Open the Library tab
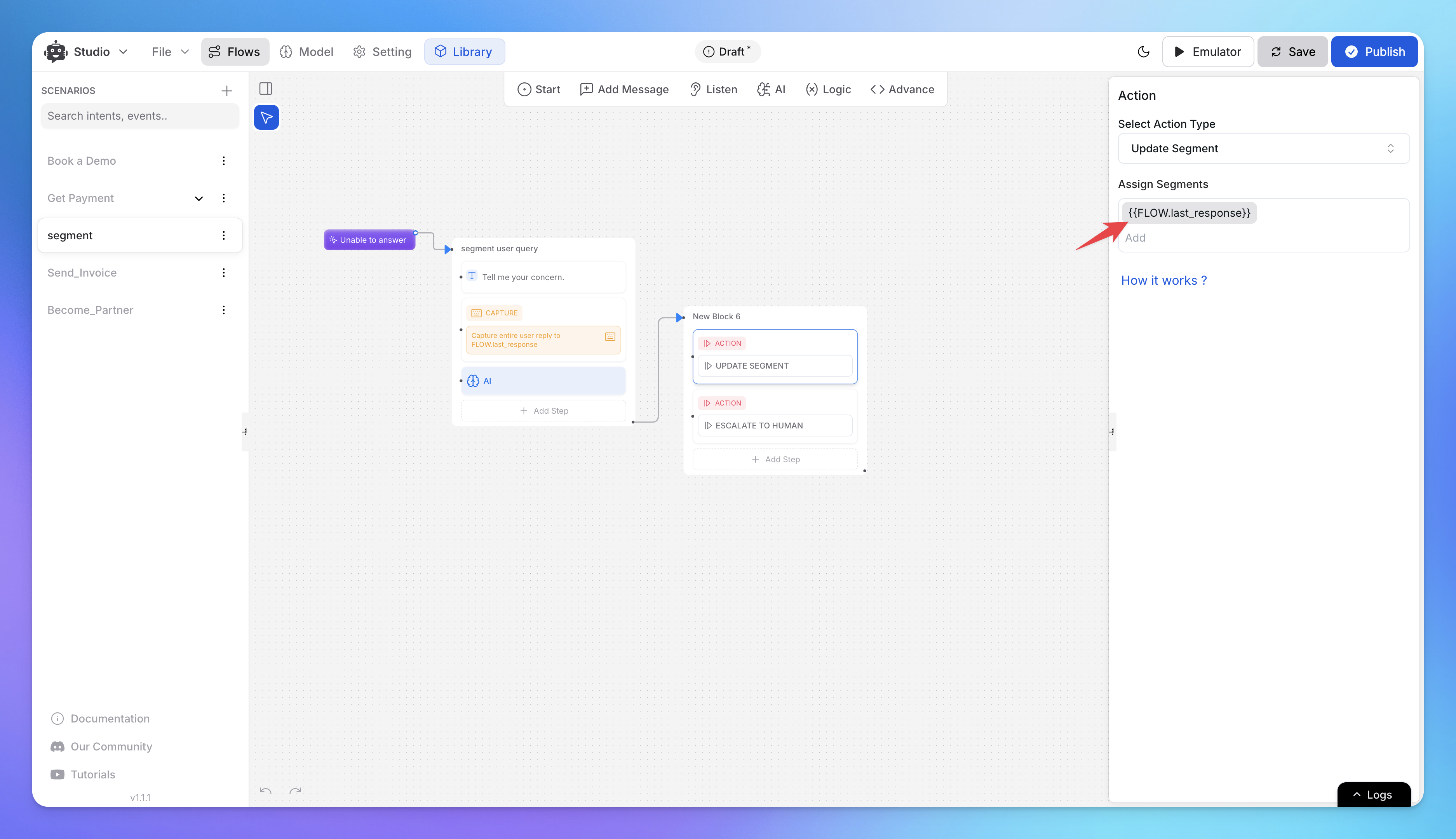The height and width of the screenshot is (839, 1456). [x=464, y=52]
